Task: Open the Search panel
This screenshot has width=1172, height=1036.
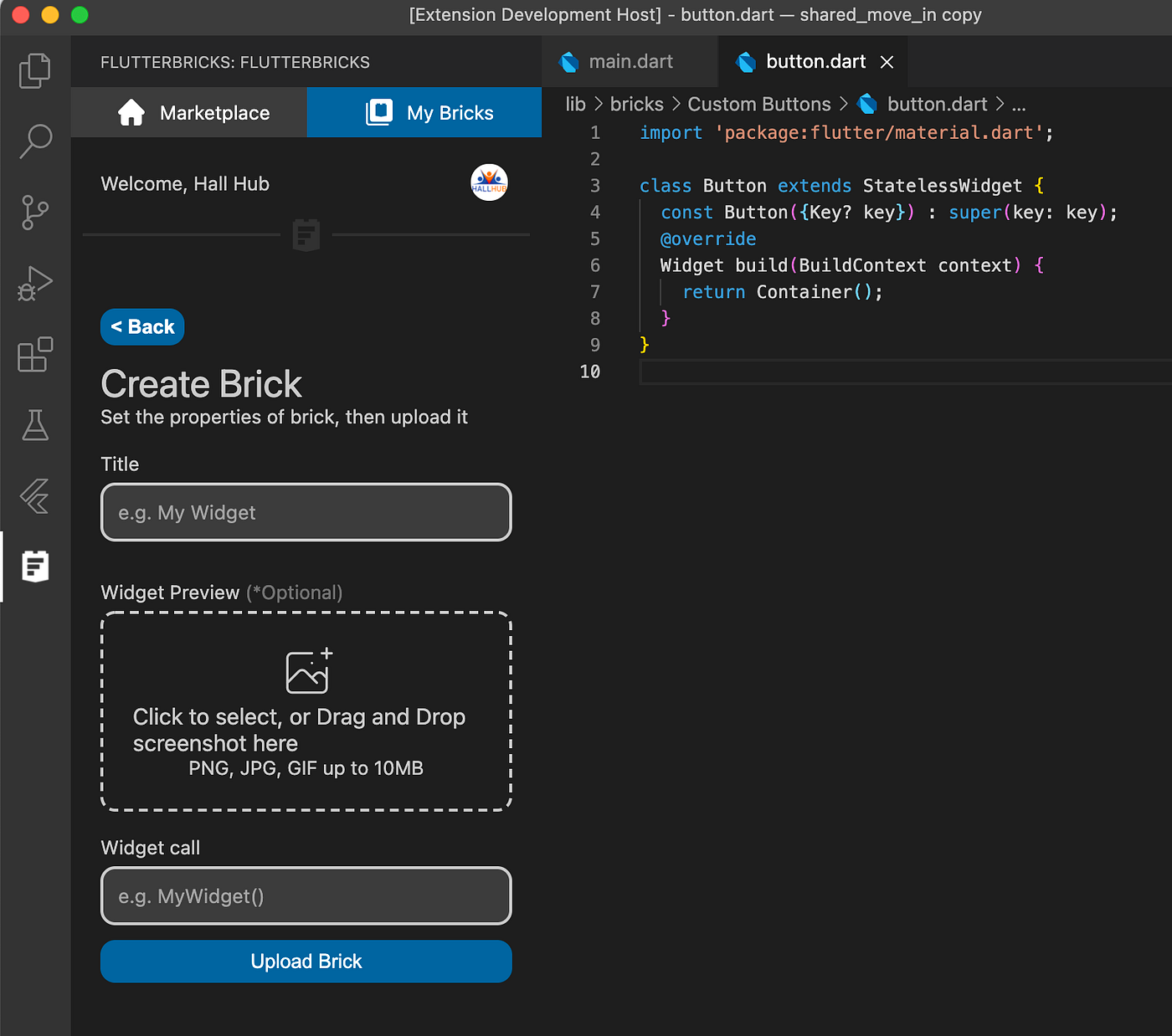Action: tap(34, 141)
